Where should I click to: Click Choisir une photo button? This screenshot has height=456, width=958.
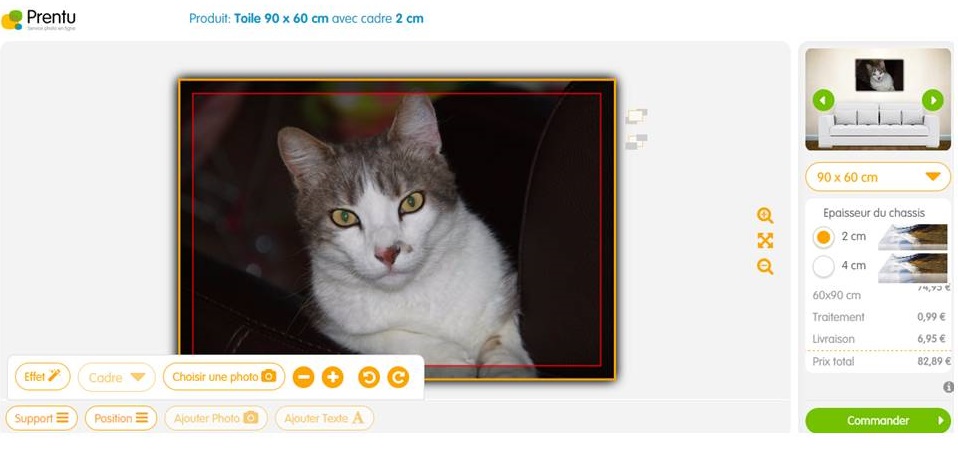[224, 377]
